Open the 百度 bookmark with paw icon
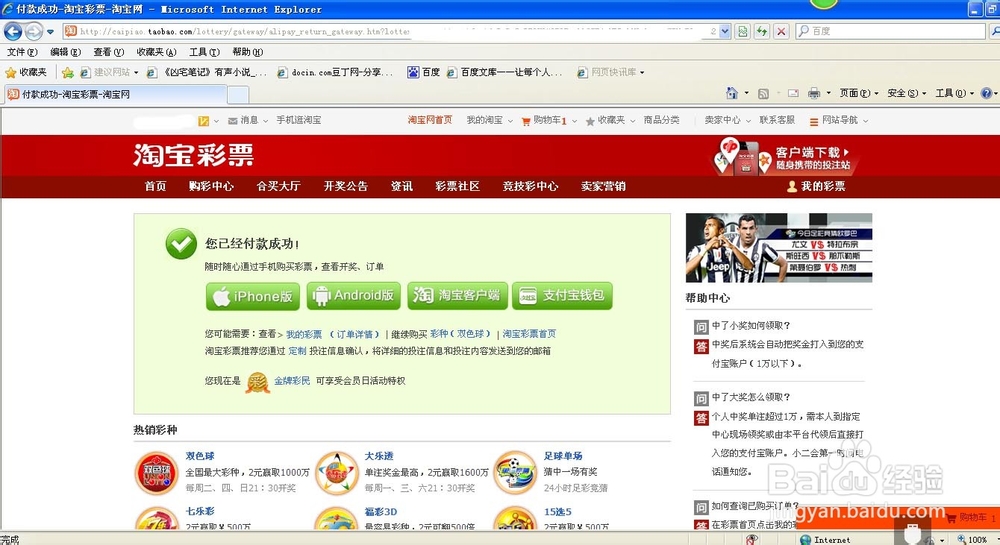 point(423,72)
